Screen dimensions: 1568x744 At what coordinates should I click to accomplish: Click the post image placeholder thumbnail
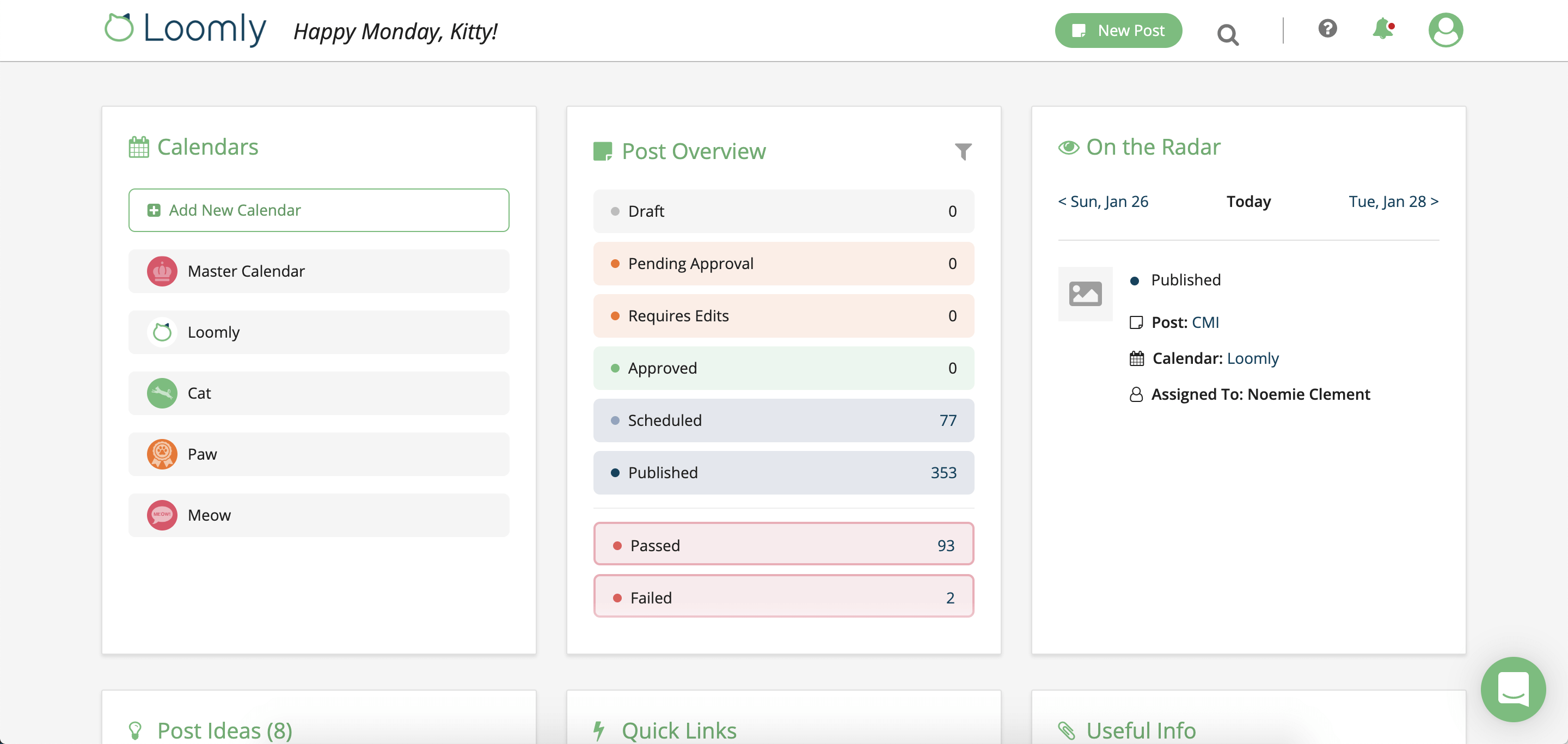tap(1085, 294)
